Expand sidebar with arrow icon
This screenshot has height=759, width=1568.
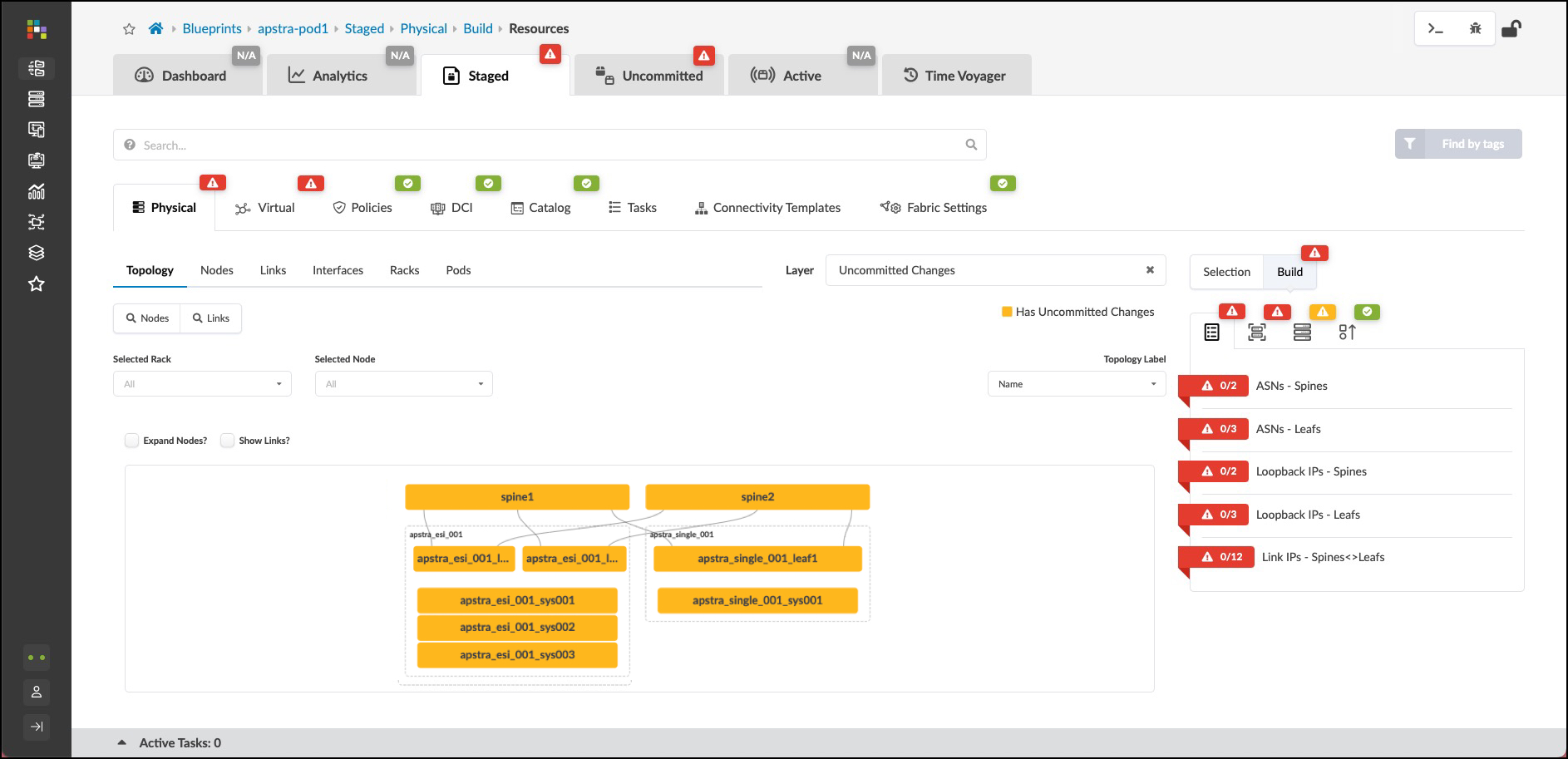(37, 727)
